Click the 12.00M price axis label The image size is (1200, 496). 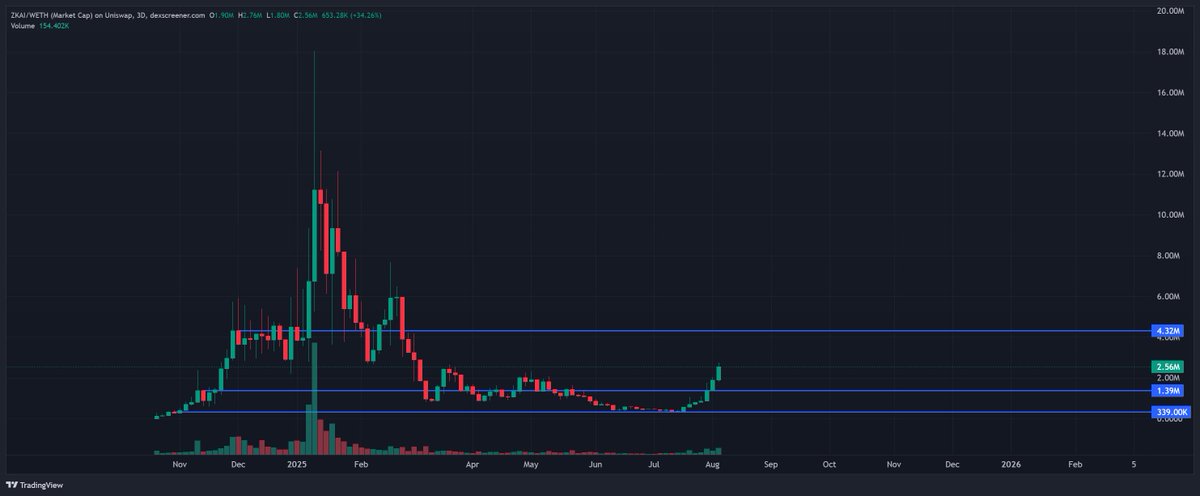[x=1170, y=174]
